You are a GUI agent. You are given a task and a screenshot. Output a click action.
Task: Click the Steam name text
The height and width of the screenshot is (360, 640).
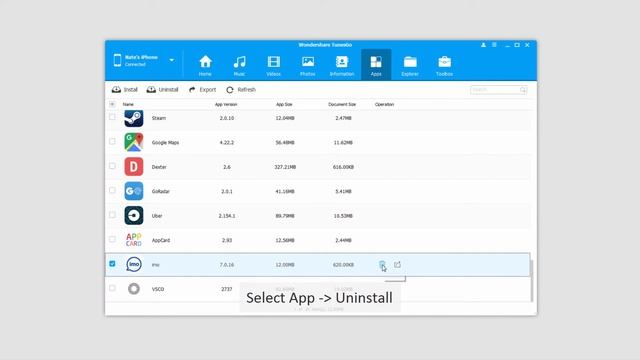[159, 118]
